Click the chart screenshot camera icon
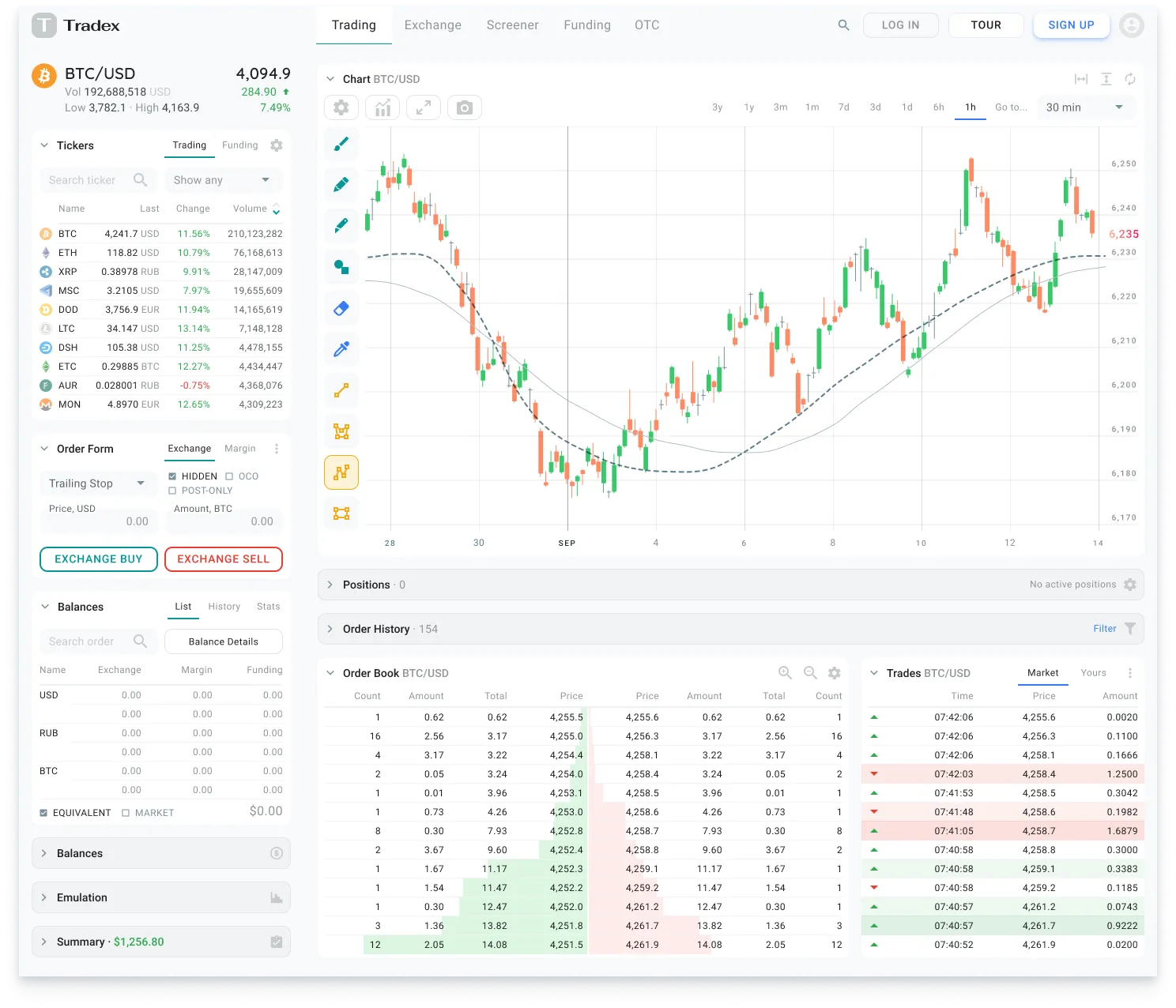 coord(465,107)
